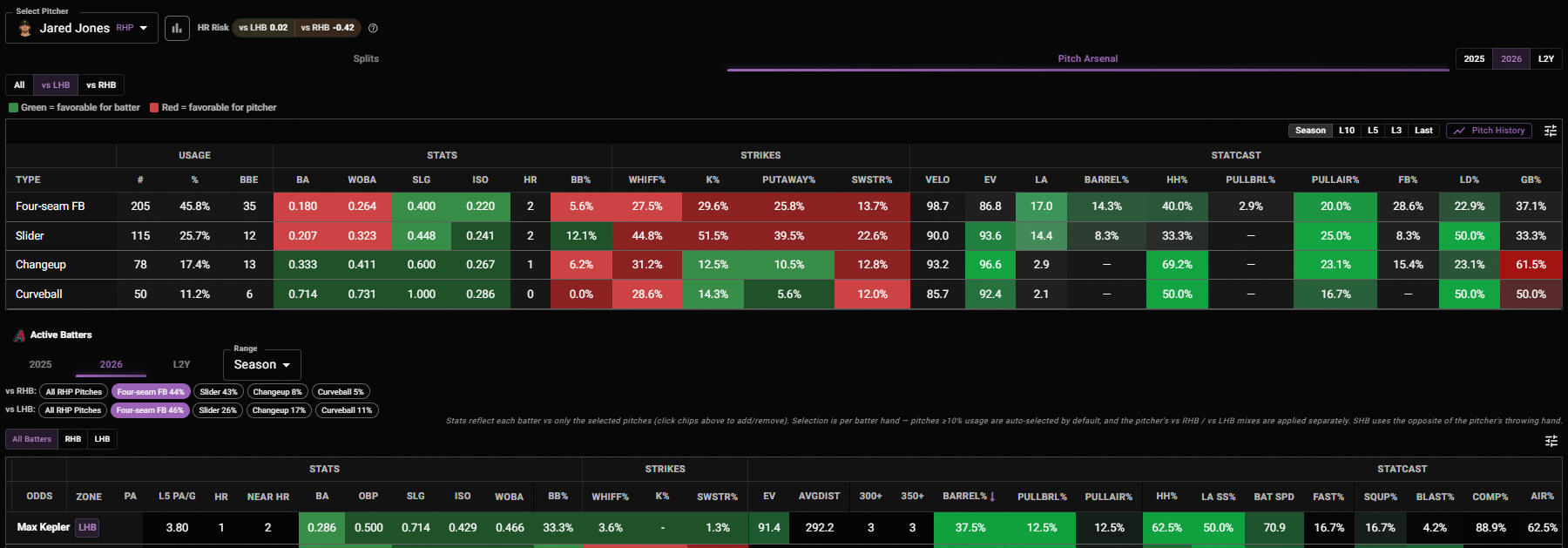Toggle Slider 43% chip for RHB
The width and height of the screenshot is (1568, 548).
tap(219, 392)
